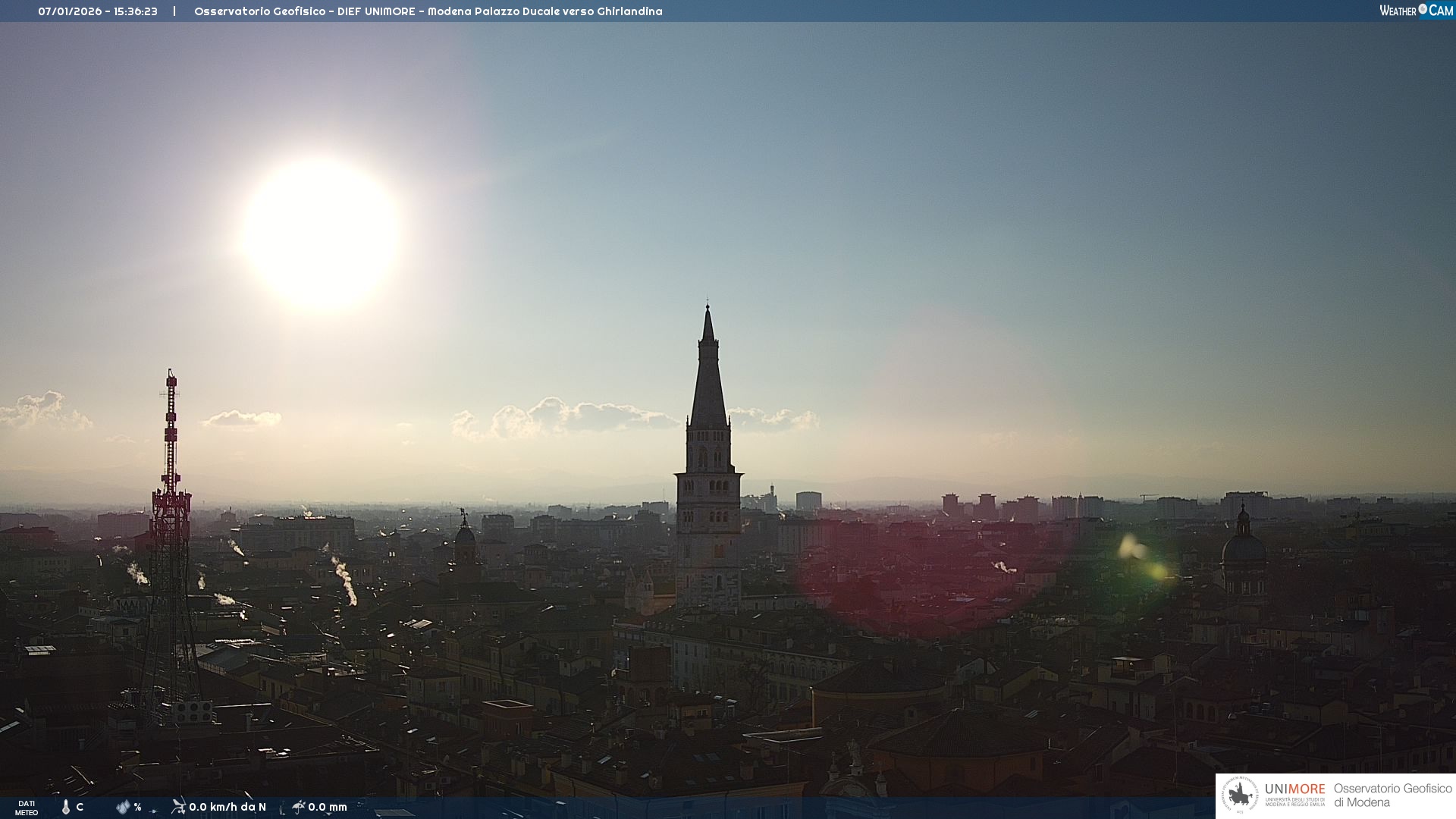
Task: Click the Osservatorio Geofisico di Modena caption
Action: pyautogui.click(x=1392, y=795)
